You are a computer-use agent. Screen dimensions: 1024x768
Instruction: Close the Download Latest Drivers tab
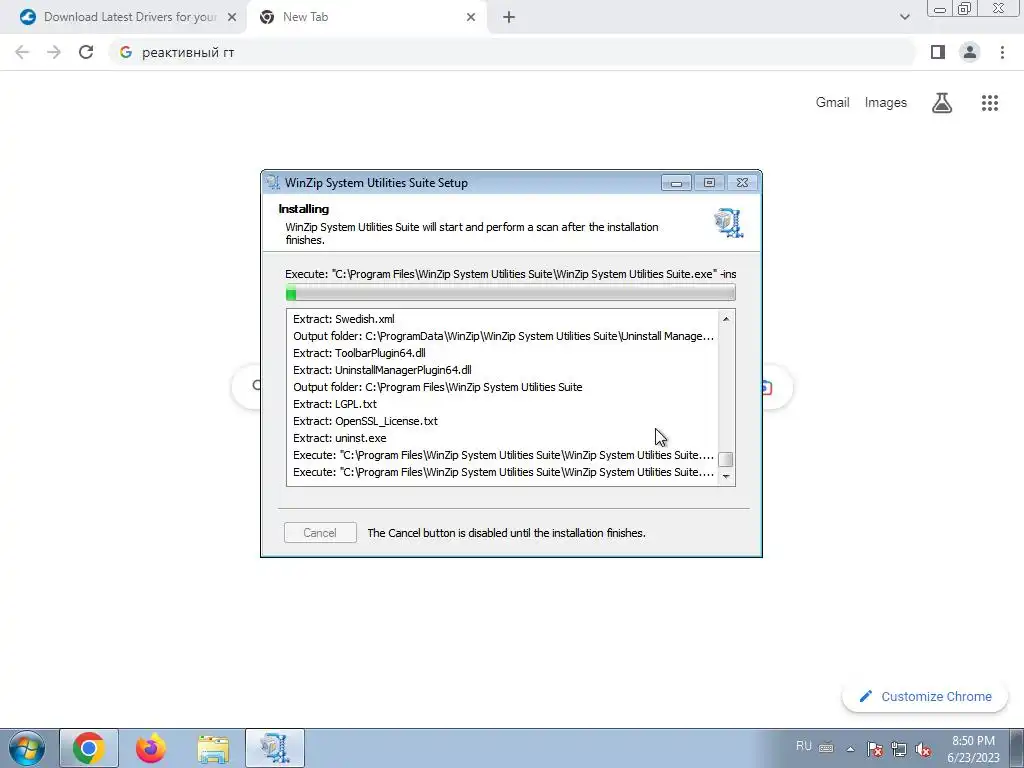coord(232,18)
